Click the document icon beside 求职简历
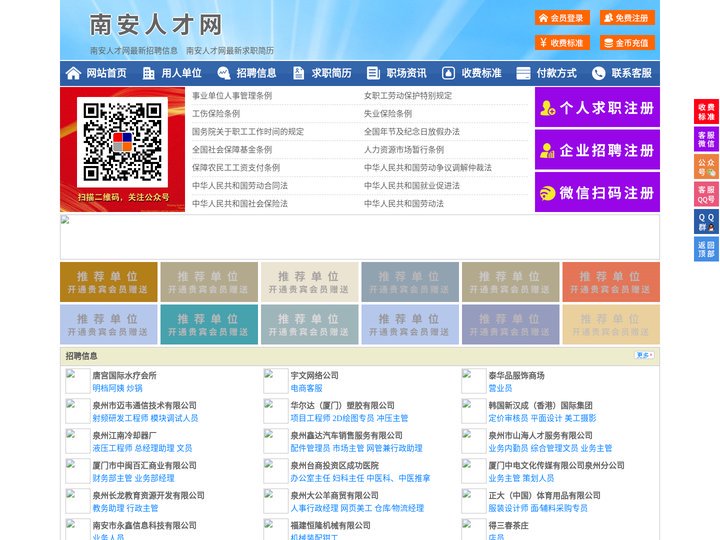The width and height of the screenshot is (720, 540). click(298, 73)
